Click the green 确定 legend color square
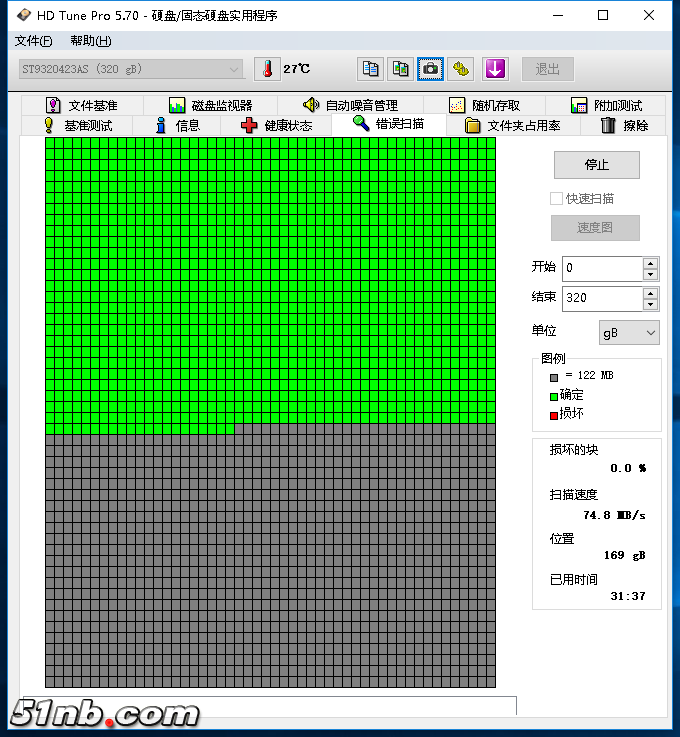This screenshot has height=737, width=680. click(554, 395)
